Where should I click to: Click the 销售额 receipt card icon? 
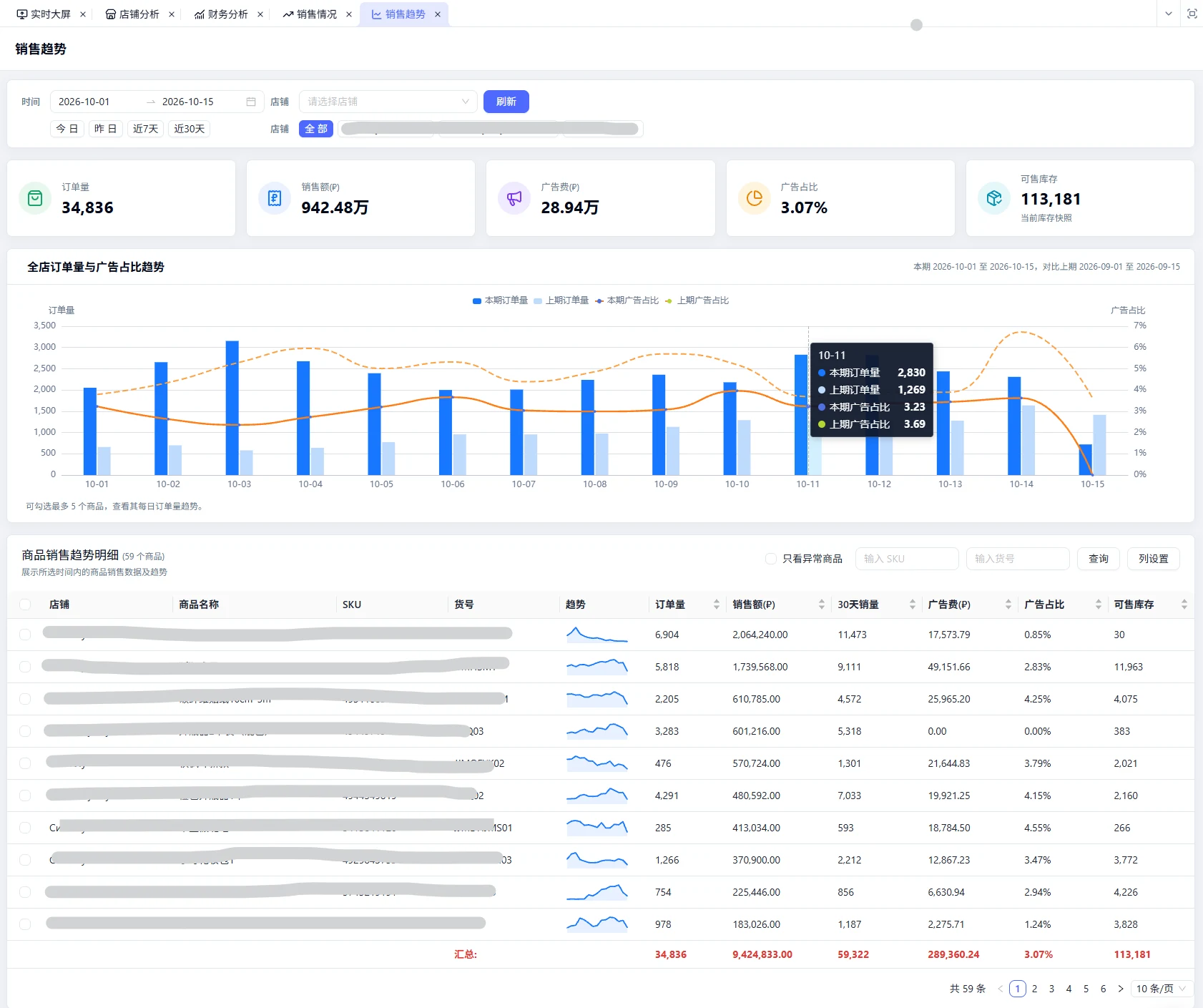[275, 198]
